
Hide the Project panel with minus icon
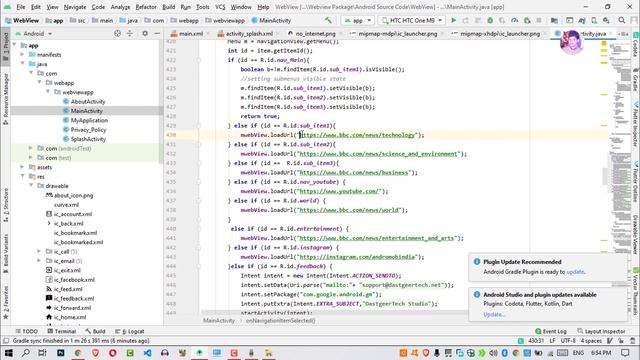click(x=157, y=33)
